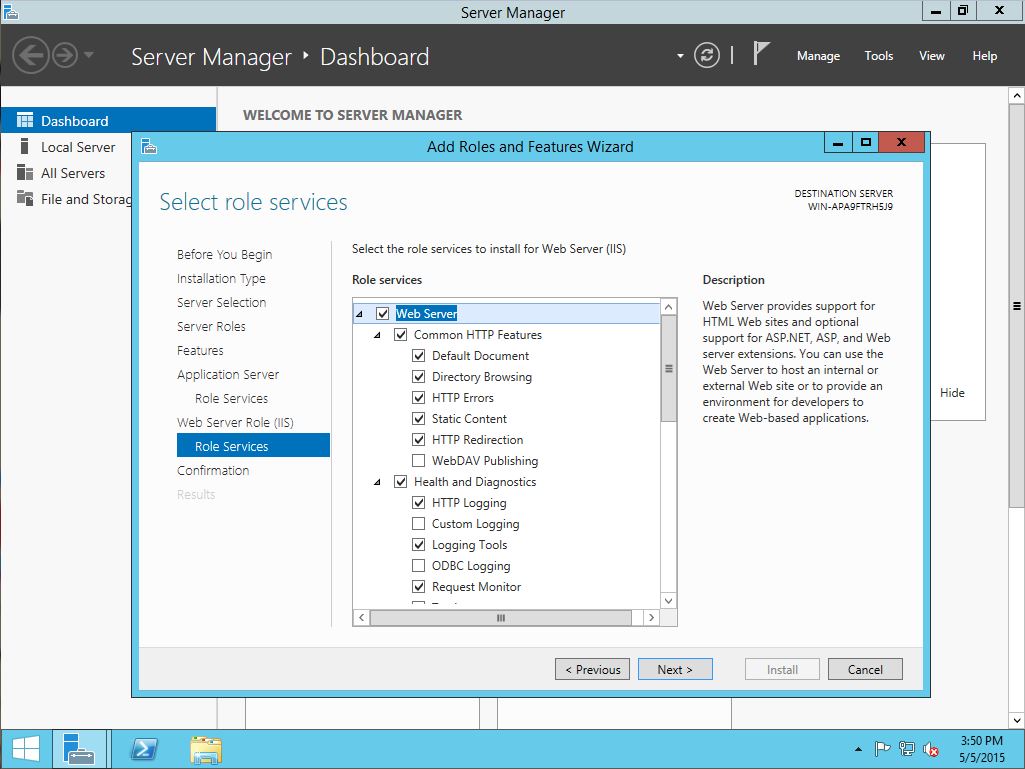1025x769 pixels.
Task: Uncheck Health and Diagnostics checkbox
Action: 401,482
